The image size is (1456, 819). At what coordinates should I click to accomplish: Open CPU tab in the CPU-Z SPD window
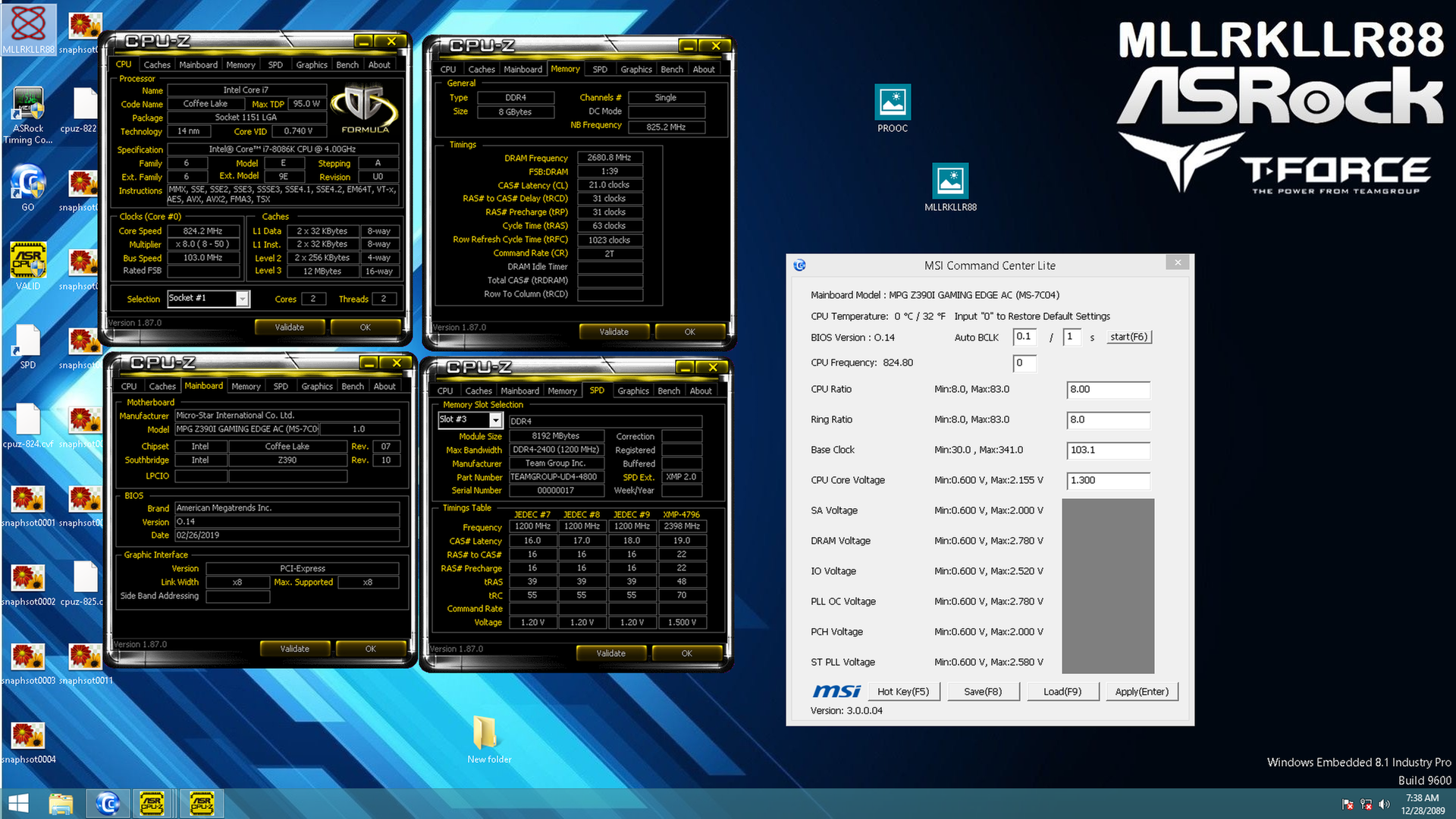445,391
